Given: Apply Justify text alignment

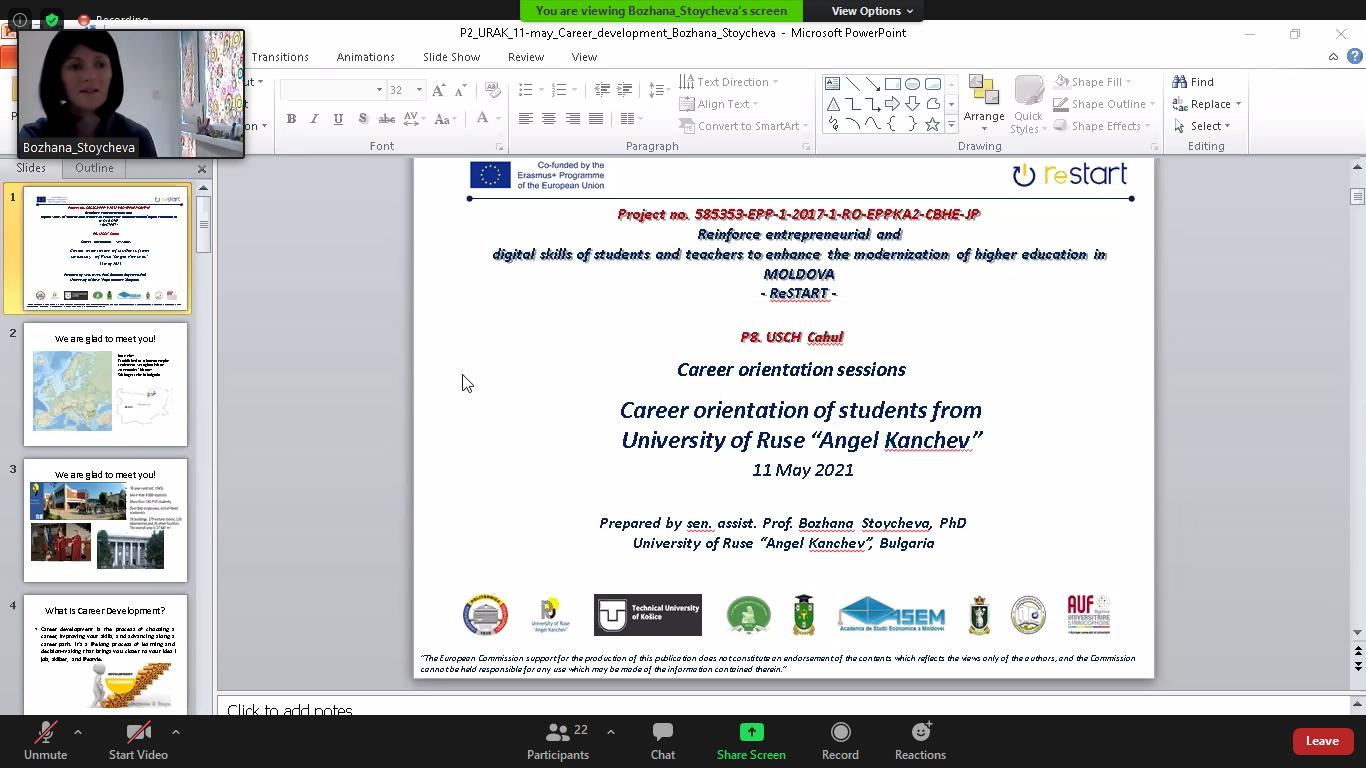Looking at the screenshot, I should point(596,119).
